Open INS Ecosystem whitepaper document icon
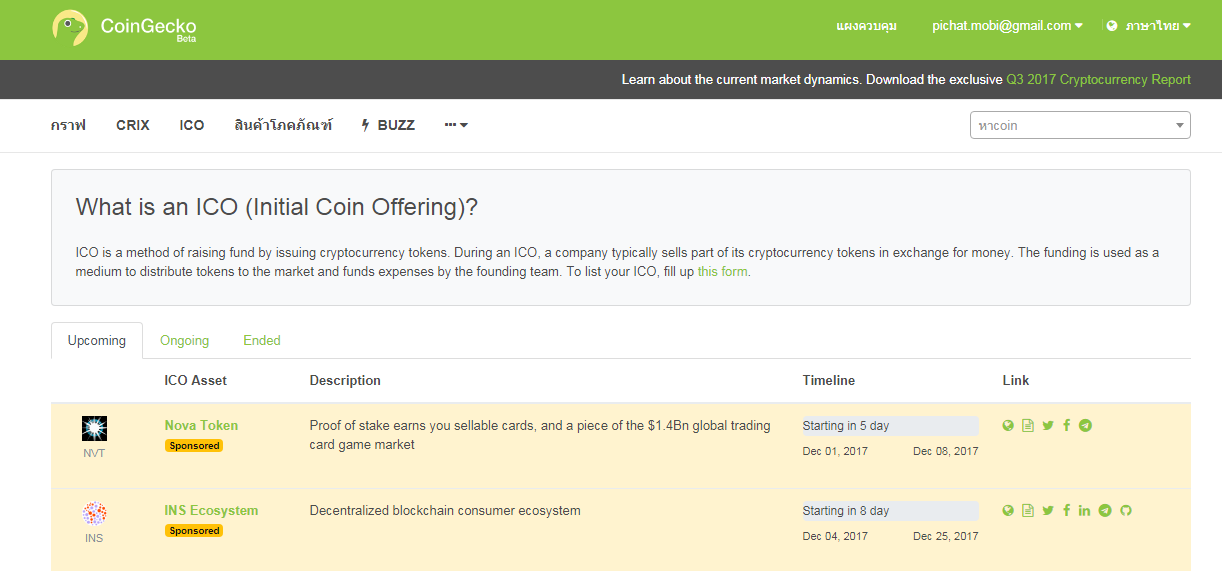The width and height of the screenshot is (1222, 571). (1028, 510)
